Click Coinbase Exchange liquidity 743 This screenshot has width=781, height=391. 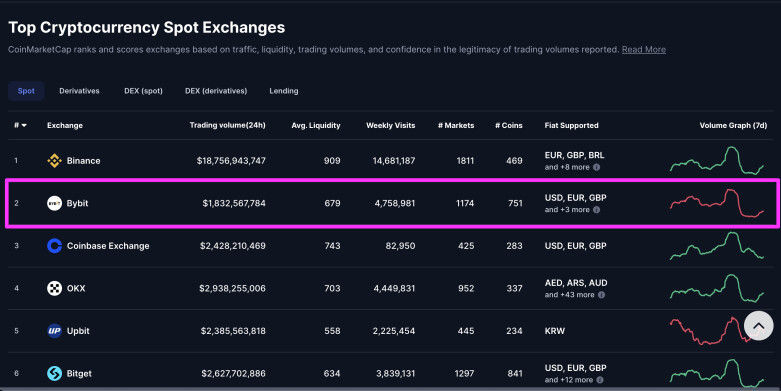[332, 246]
